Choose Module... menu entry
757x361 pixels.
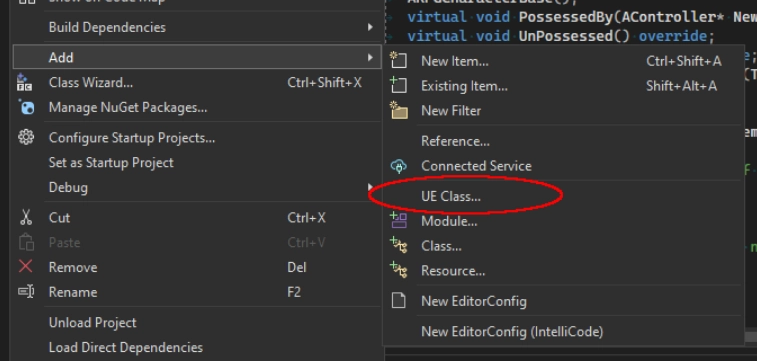(x=562, y=221)
